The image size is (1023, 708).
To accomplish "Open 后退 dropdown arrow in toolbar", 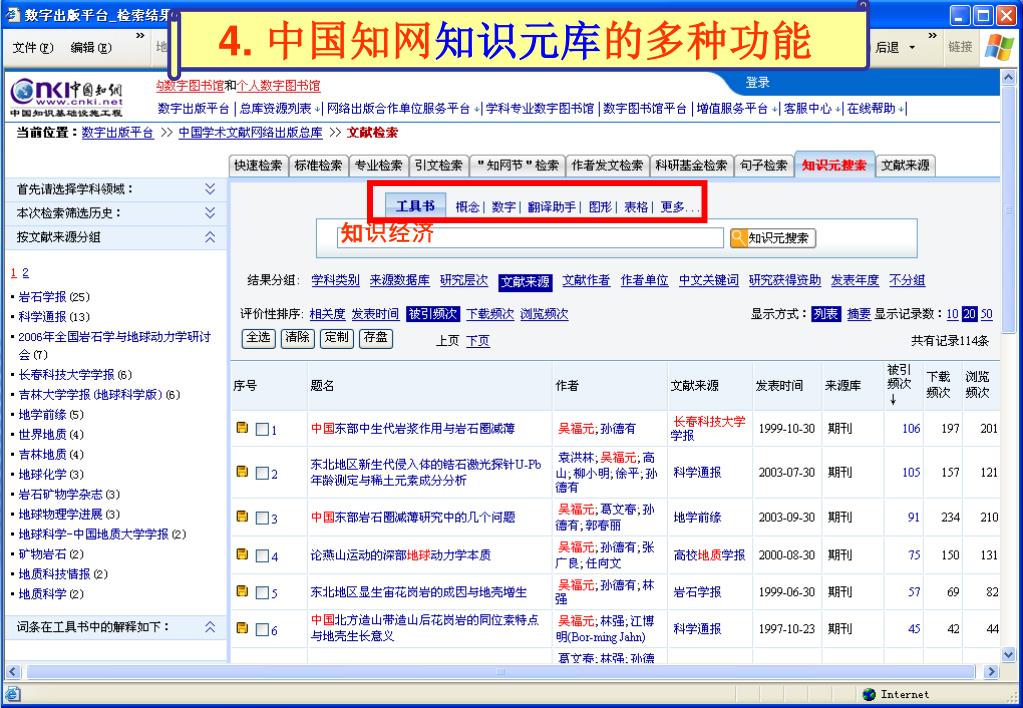I will (912, 48).
